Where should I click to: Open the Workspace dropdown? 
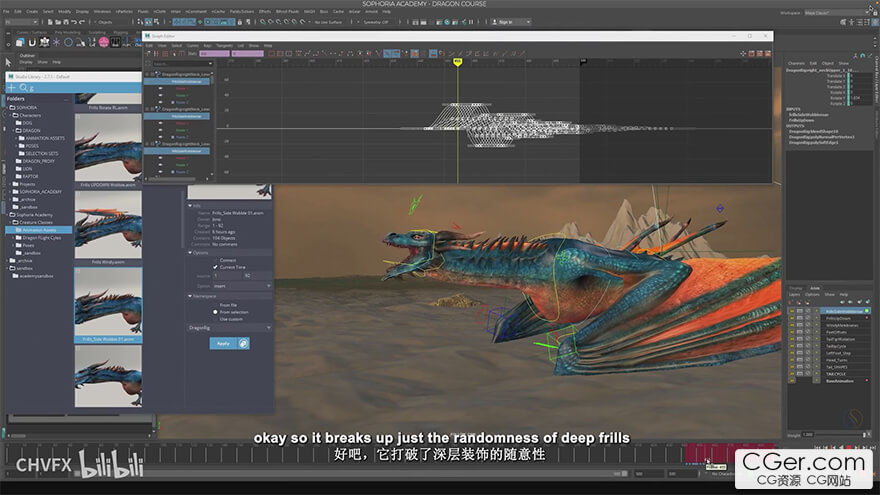[x=836, y=12]
